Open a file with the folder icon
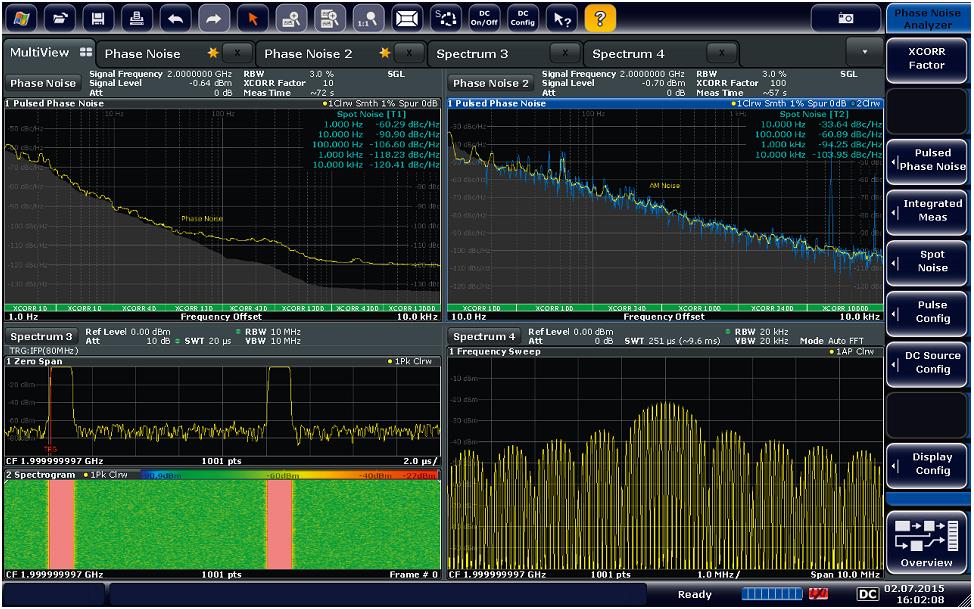 click(57, 16)
